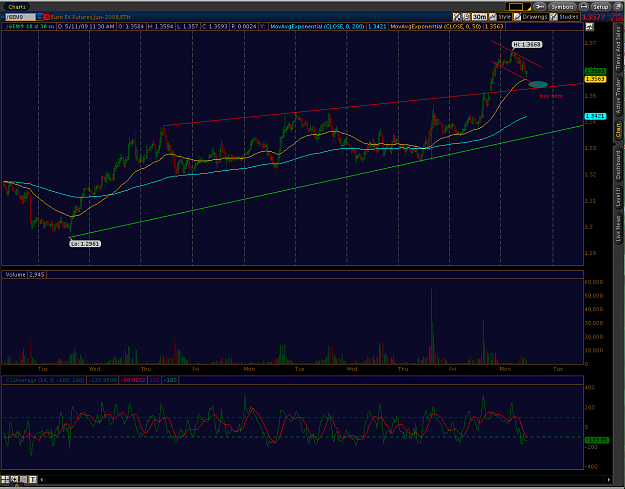Open the Active Trader side tab
This screenshot has width=625, height=489.
619,97
